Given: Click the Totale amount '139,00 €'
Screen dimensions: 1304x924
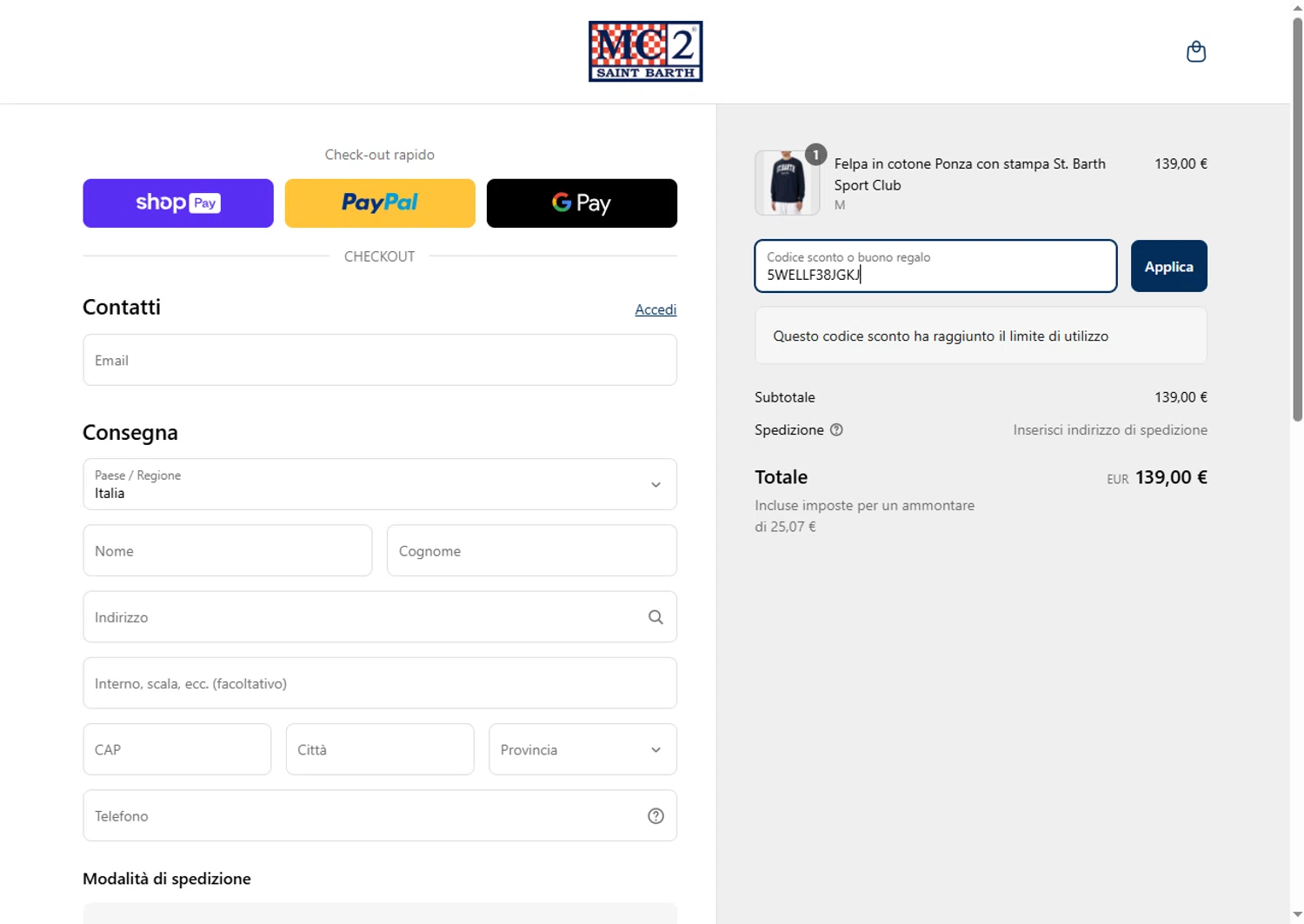Looking at the screenshot, I should point(1171,477).
